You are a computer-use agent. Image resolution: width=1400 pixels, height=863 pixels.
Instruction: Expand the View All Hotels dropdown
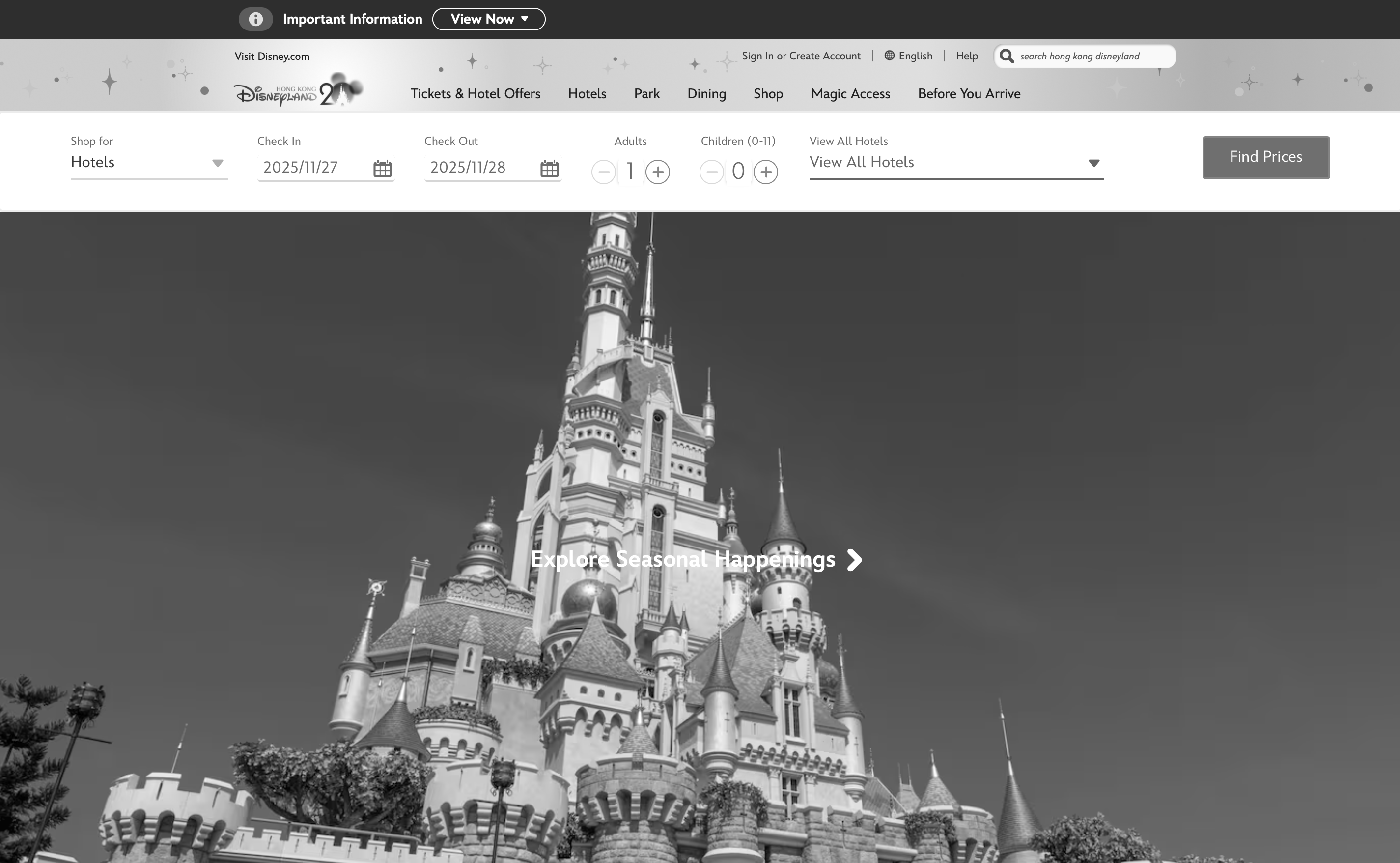[x=955, y=163]
